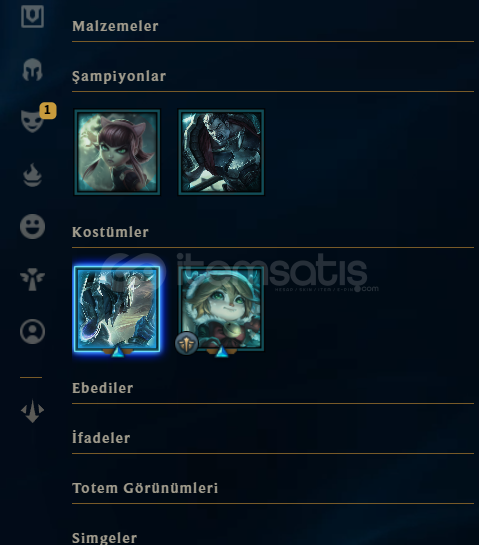Choose the highlighted frost skin shard
This screenshot has width=479, height=545.
tap(117, 309)
